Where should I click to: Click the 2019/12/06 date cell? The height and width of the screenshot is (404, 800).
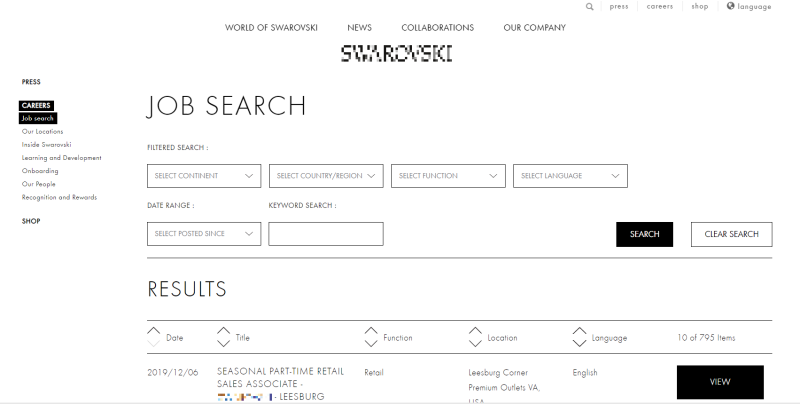click(x=172, y=372)
